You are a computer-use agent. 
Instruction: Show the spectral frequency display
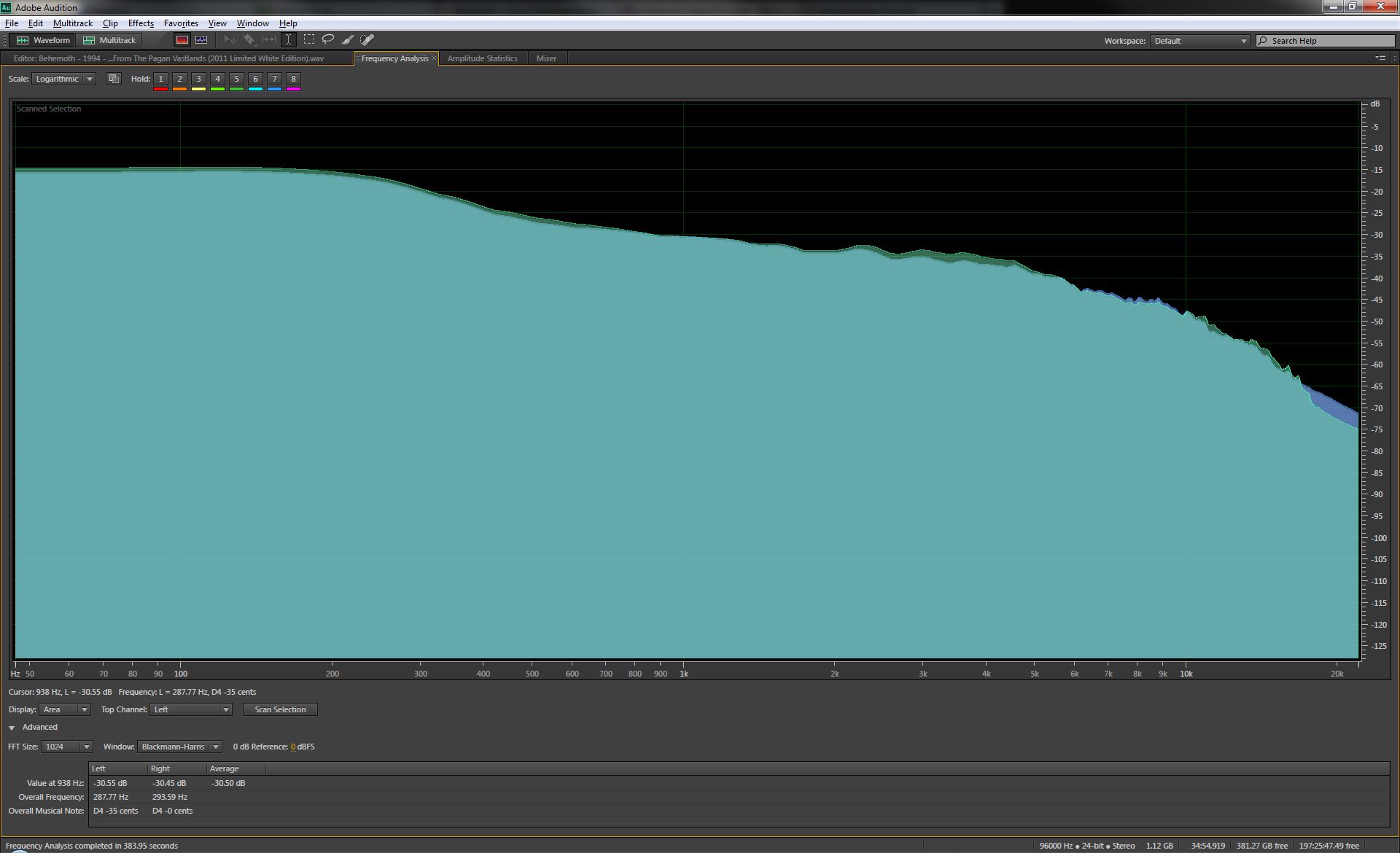click(182, 40)
